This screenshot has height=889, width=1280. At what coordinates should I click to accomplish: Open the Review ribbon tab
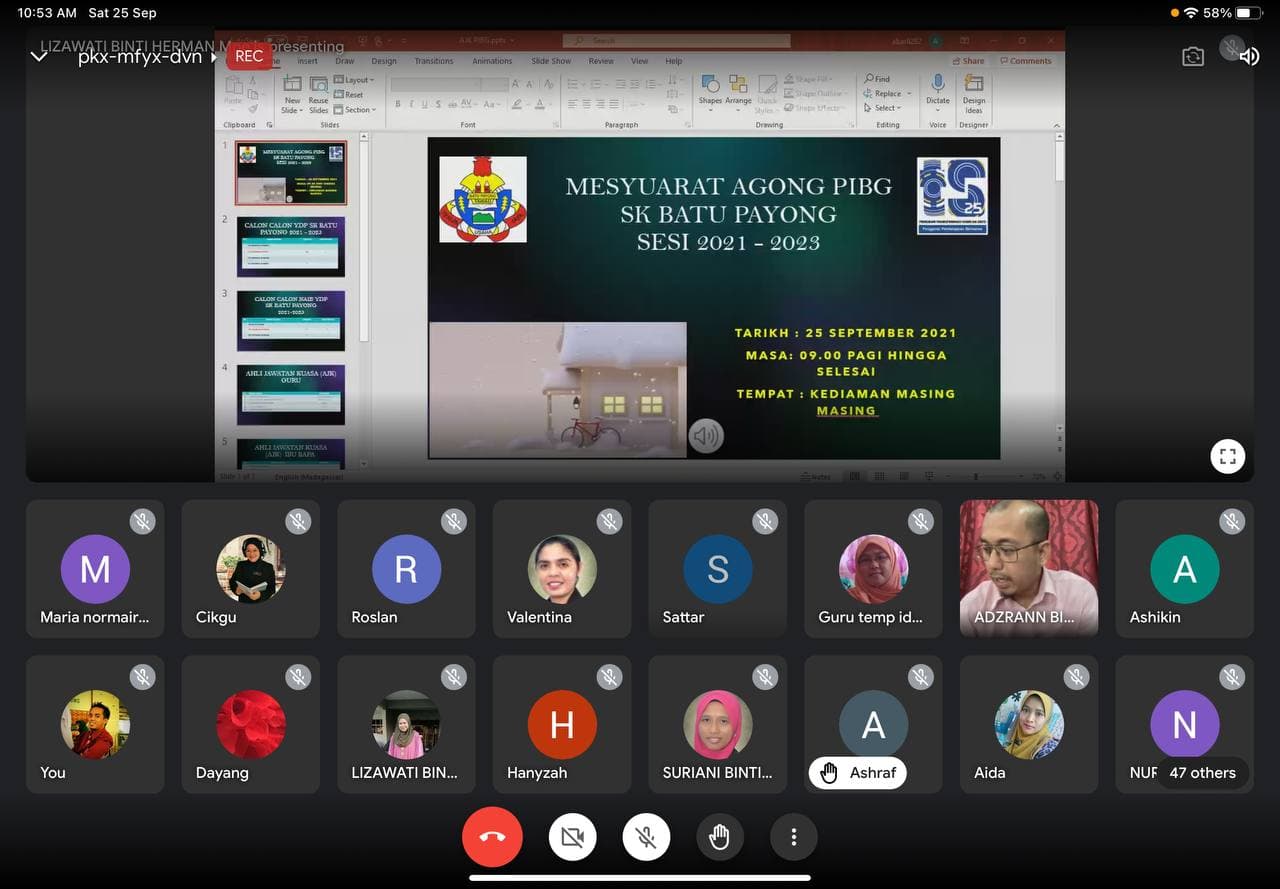tap(601, 61)
